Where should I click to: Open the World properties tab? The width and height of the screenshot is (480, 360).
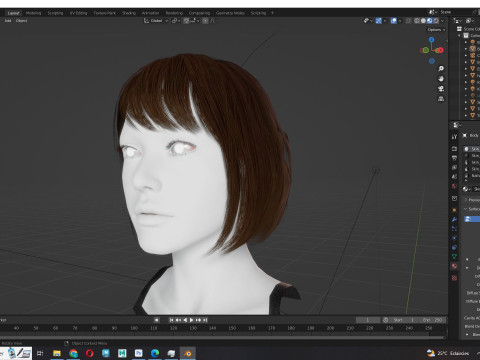[454, 186]
